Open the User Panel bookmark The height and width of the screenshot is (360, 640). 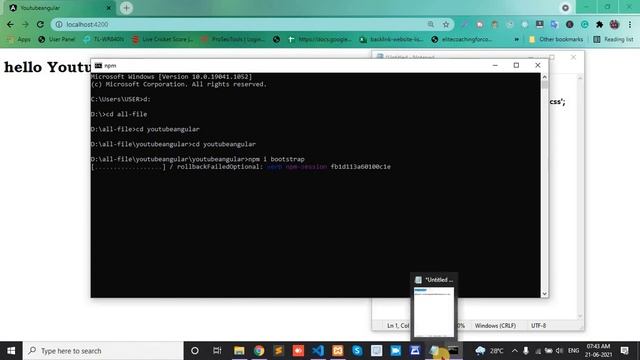click(56, 39)
